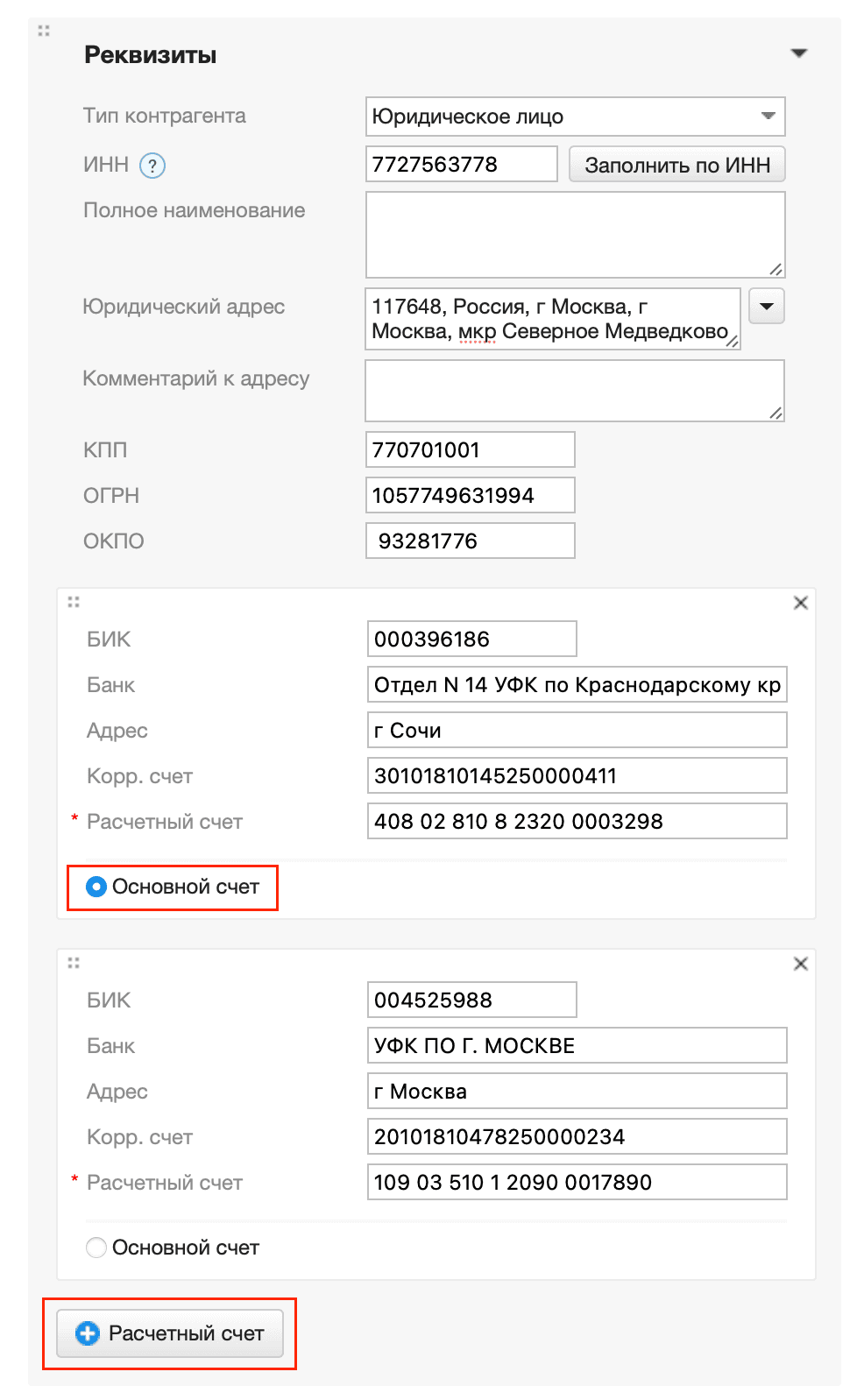The width and height of the screenshot is (864, 1400).
Task: Click the Комментарий к адресу text area
Action: pyautogui.click(x=575, y=391)
